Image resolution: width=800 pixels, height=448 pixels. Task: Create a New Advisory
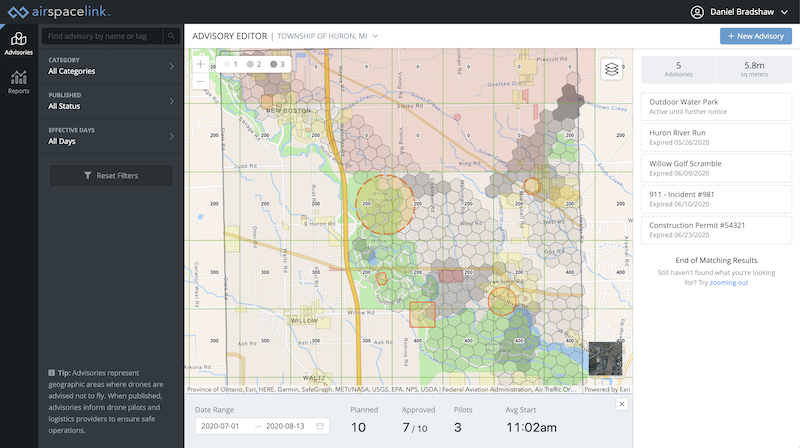pyautogui.click(x=755, y=36)
